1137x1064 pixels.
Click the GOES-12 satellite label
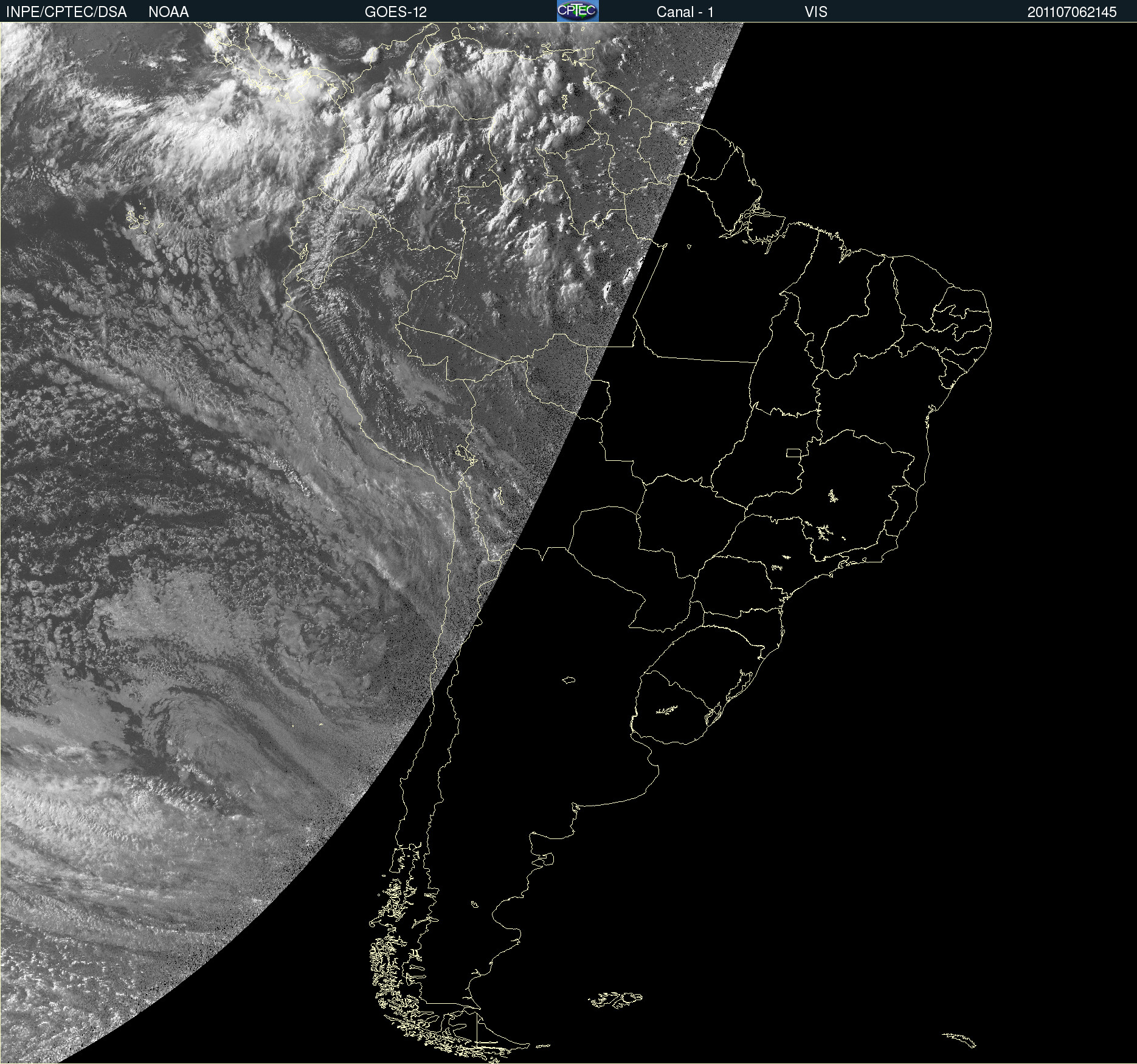(x=396, y=12)
